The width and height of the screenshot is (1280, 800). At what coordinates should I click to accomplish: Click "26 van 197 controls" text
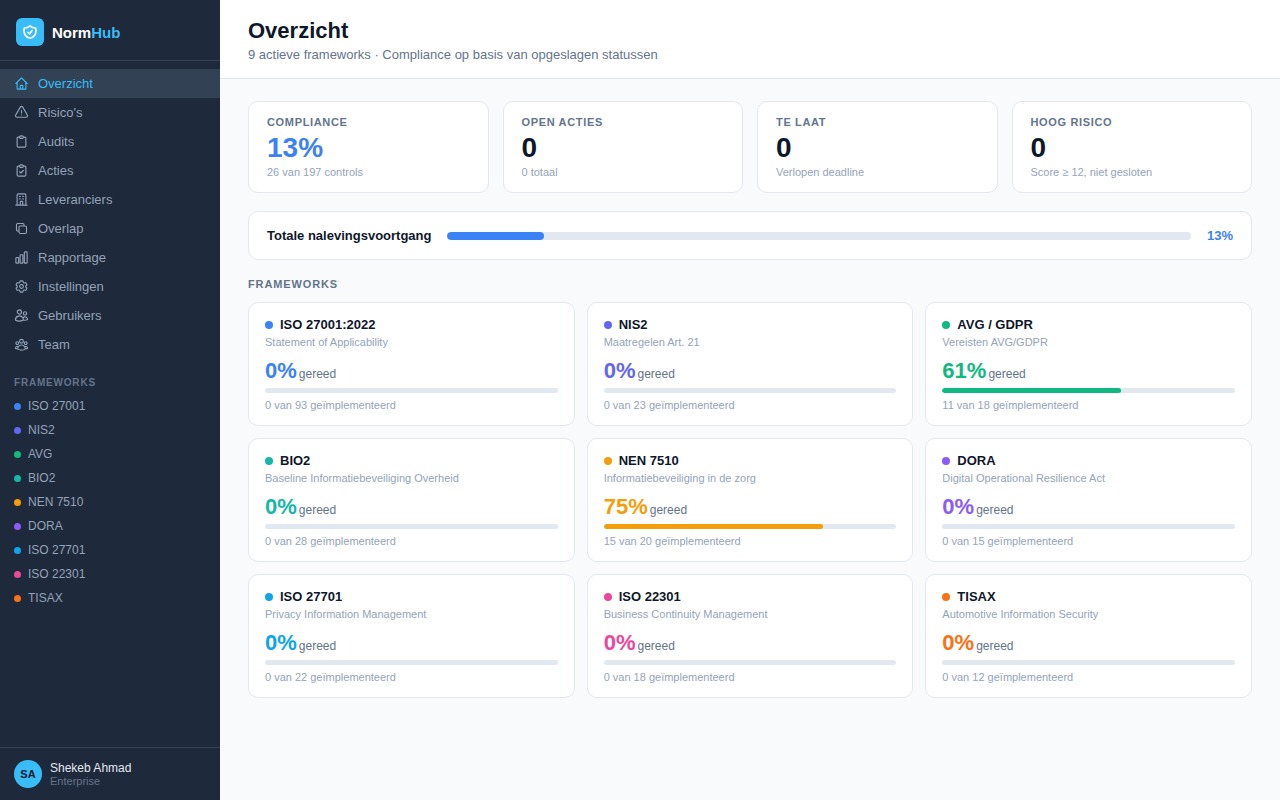pyautogui.click(x=315, y=172)
